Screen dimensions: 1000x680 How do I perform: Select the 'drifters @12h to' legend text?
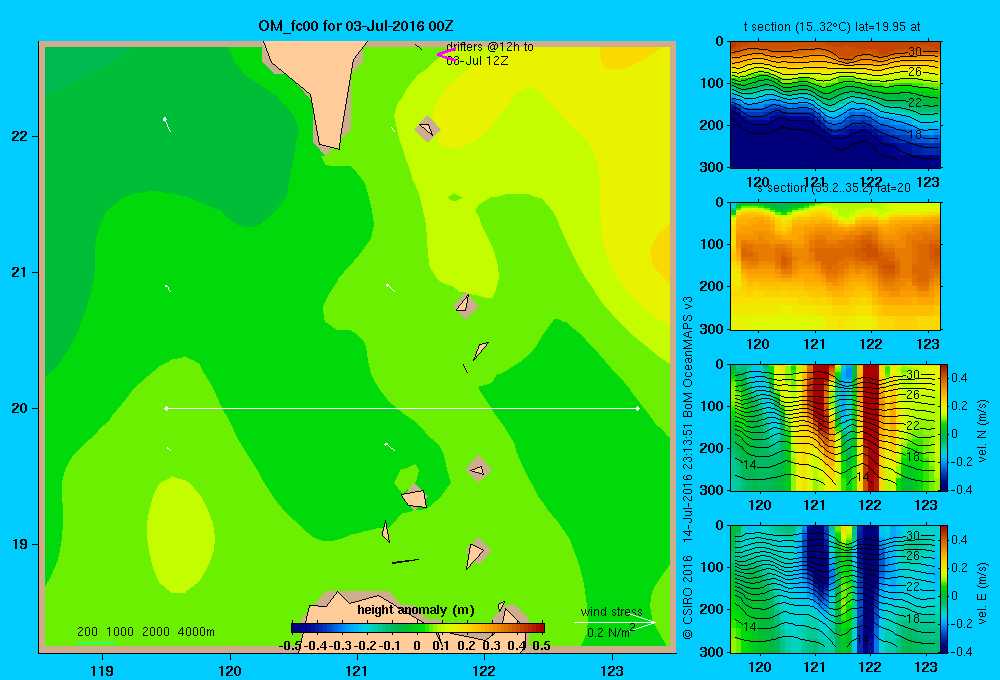[x=490, y=47]
